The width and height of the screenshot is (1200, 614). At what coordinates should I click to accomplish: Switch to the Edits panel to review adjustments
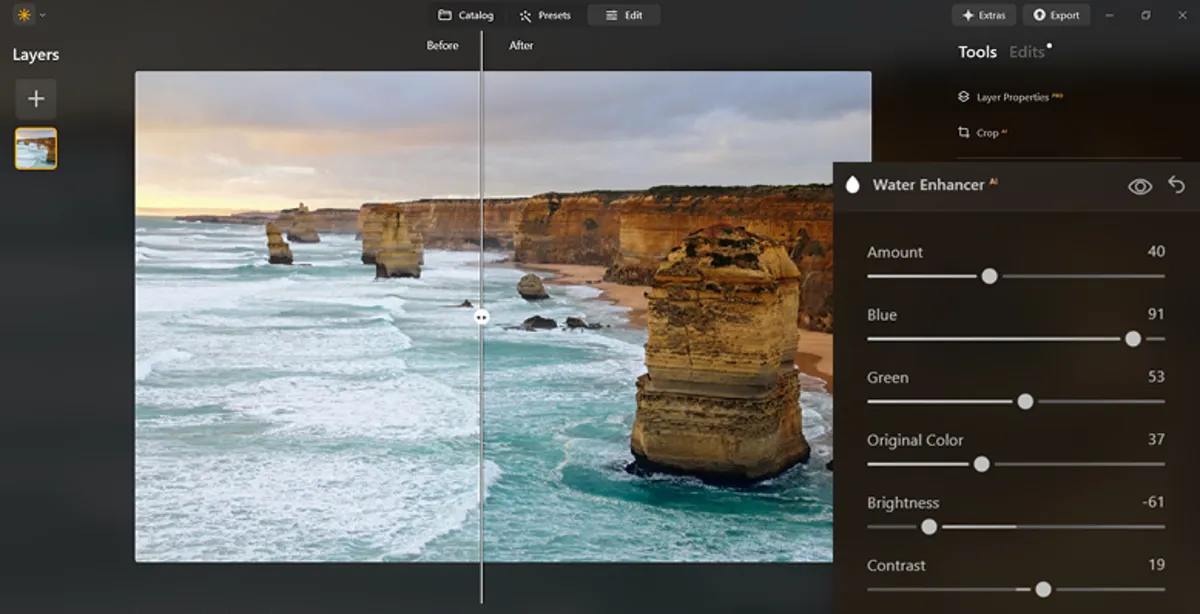pyautogui.click(x=1026, y=51)
